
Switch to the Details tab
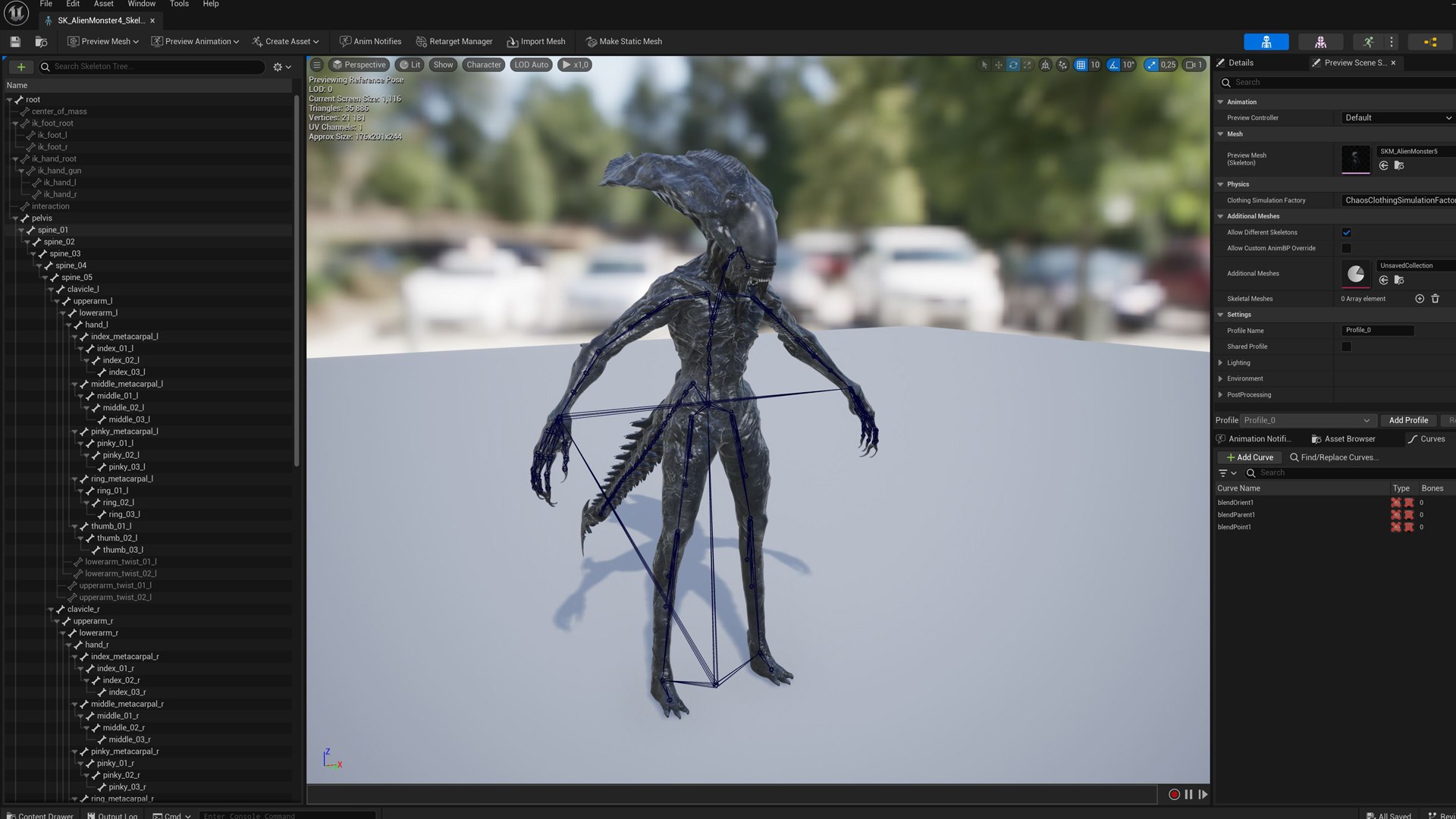pyautogui.click(x=1235, y=63)
